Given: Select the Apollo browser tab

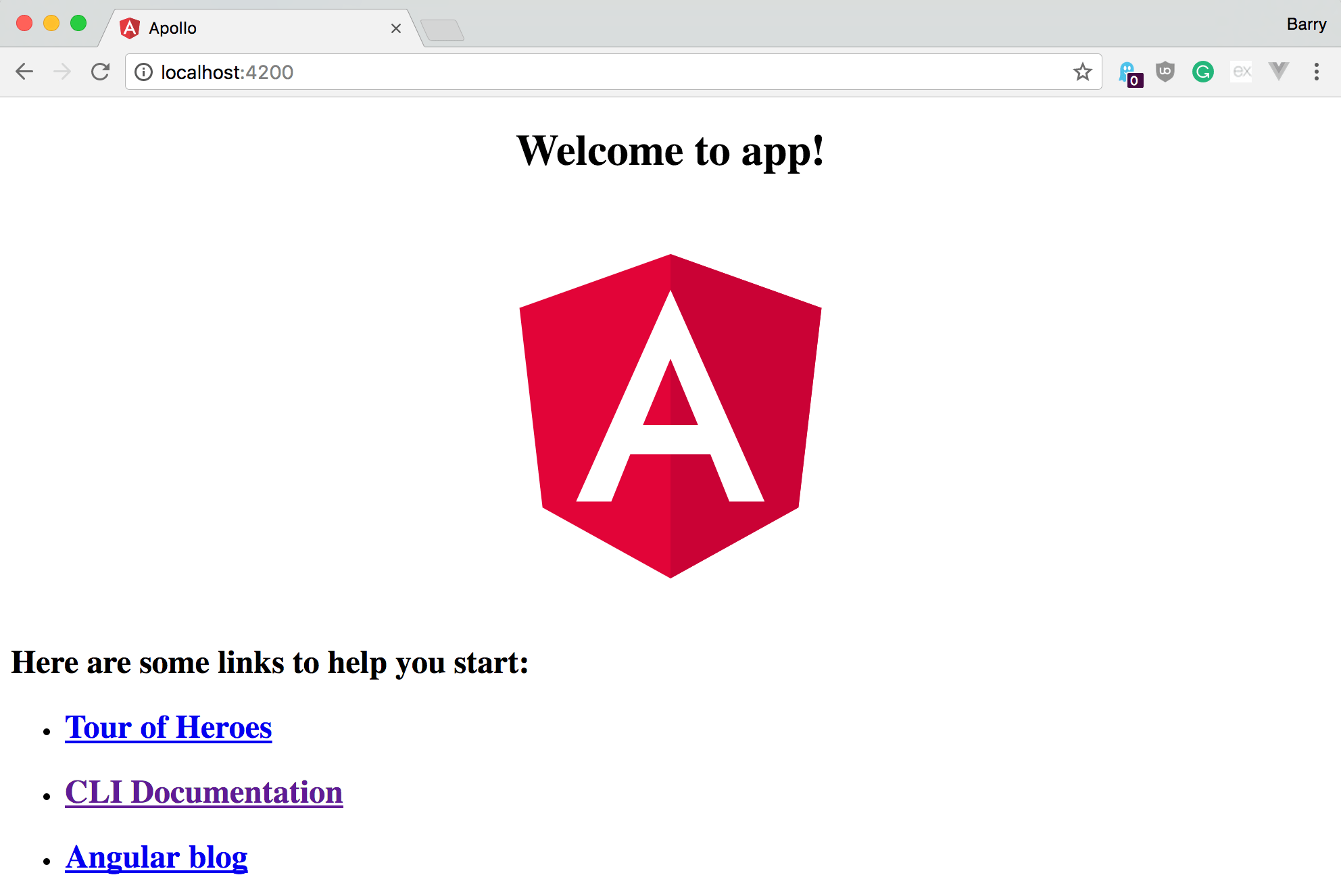Looking at the screenshot, I should [x=257, y=28].
